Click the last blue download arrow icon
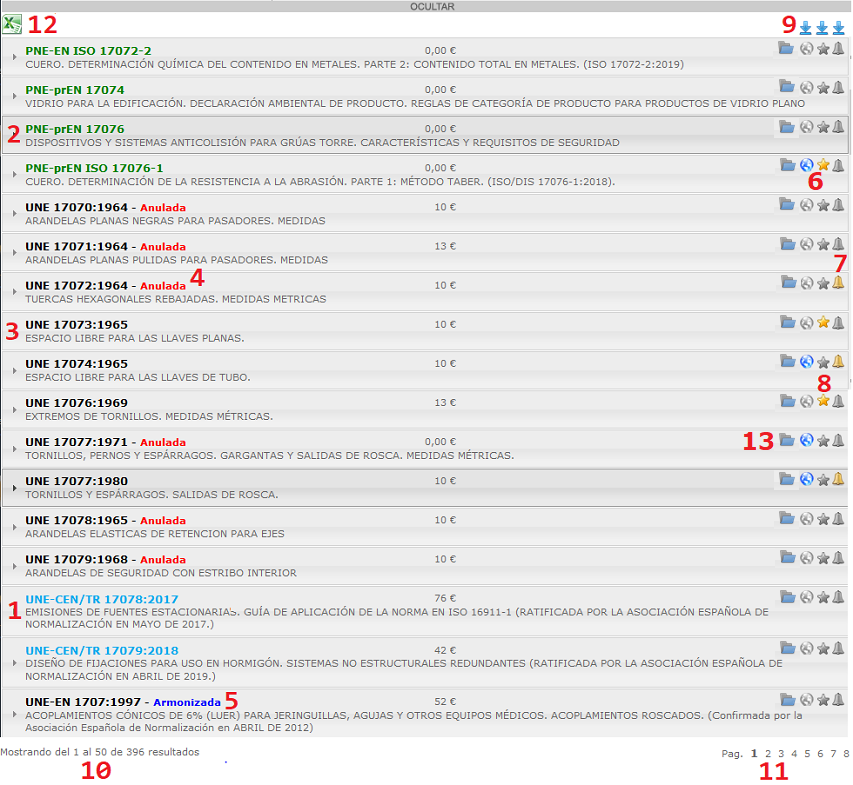 pos(838,27)
